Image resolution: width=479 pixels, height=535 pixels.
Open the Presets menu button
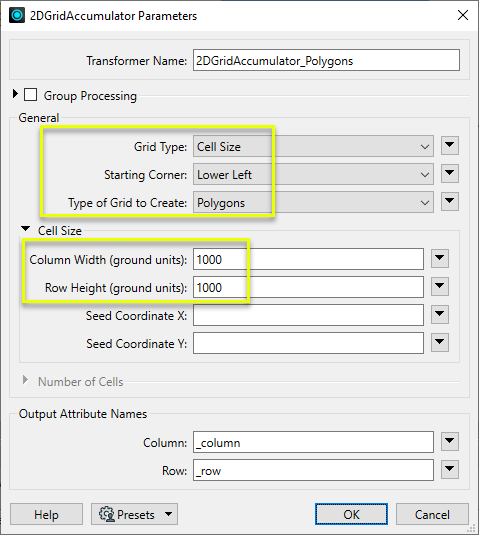[x=134, y=514]
